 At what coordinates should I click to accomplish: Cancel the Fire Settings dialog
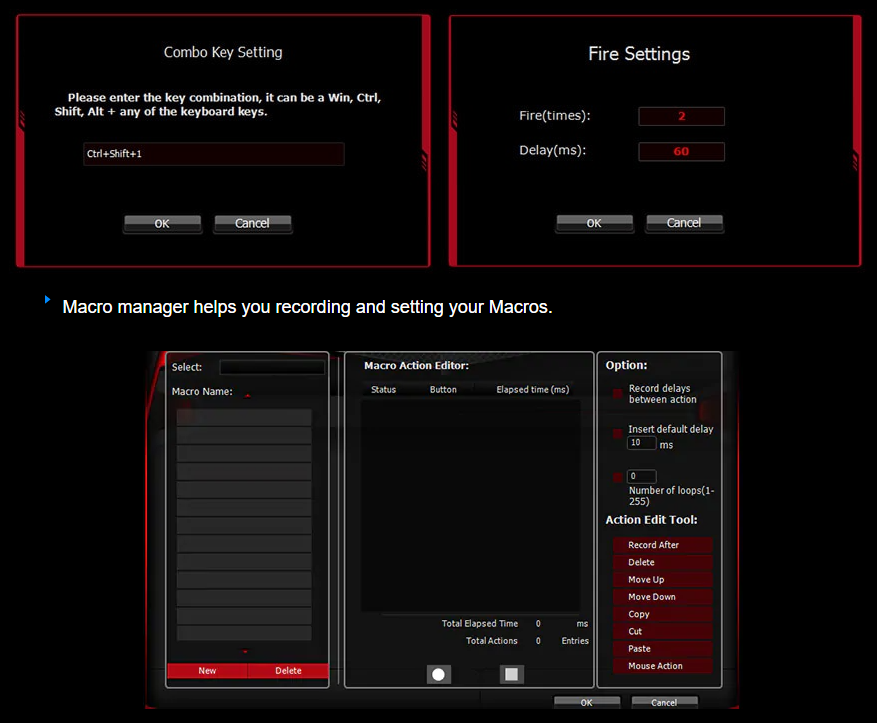[x=684, y=223]
